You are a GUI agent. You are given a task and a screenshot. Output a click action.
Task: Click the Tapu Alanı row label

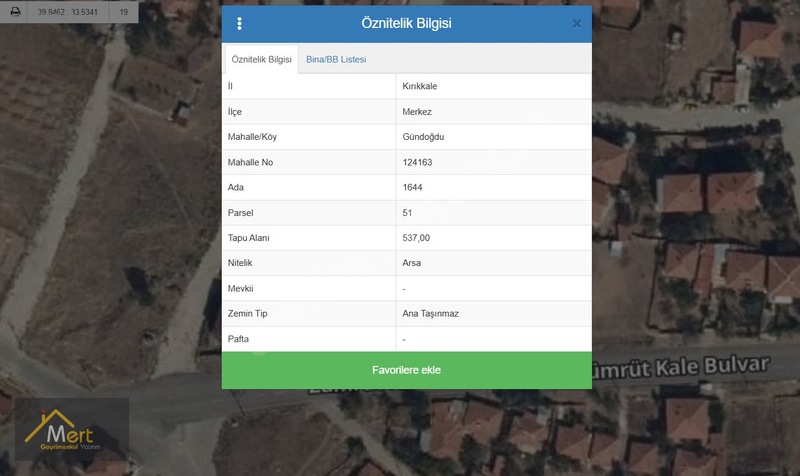click(248, 238)
